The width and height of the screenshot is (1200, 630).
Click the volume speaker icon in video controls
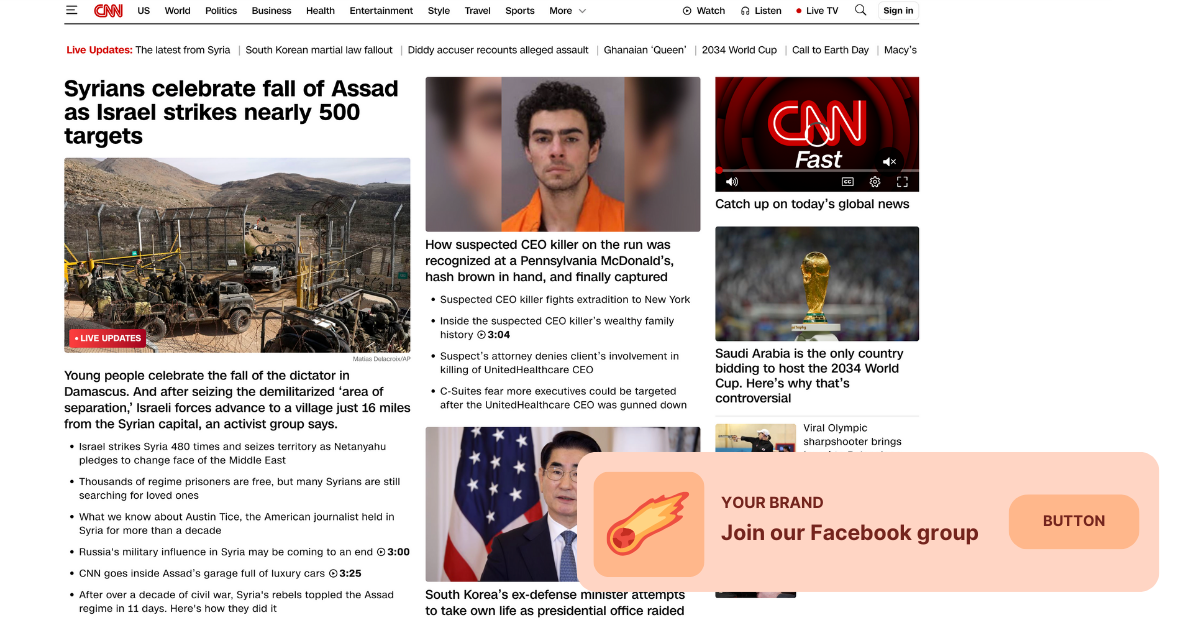(x=731, y=182)
